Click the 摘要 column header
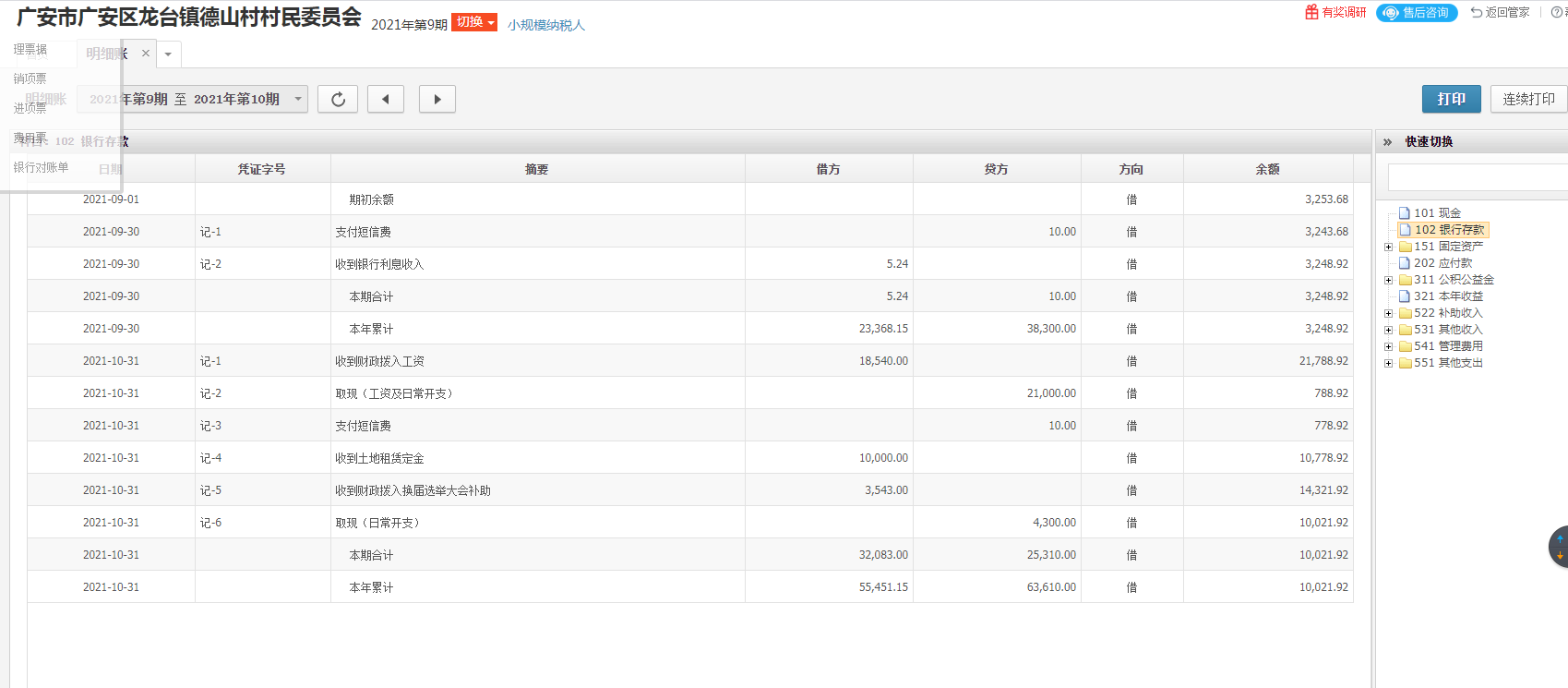1568x688 pixels. (537, 169)
